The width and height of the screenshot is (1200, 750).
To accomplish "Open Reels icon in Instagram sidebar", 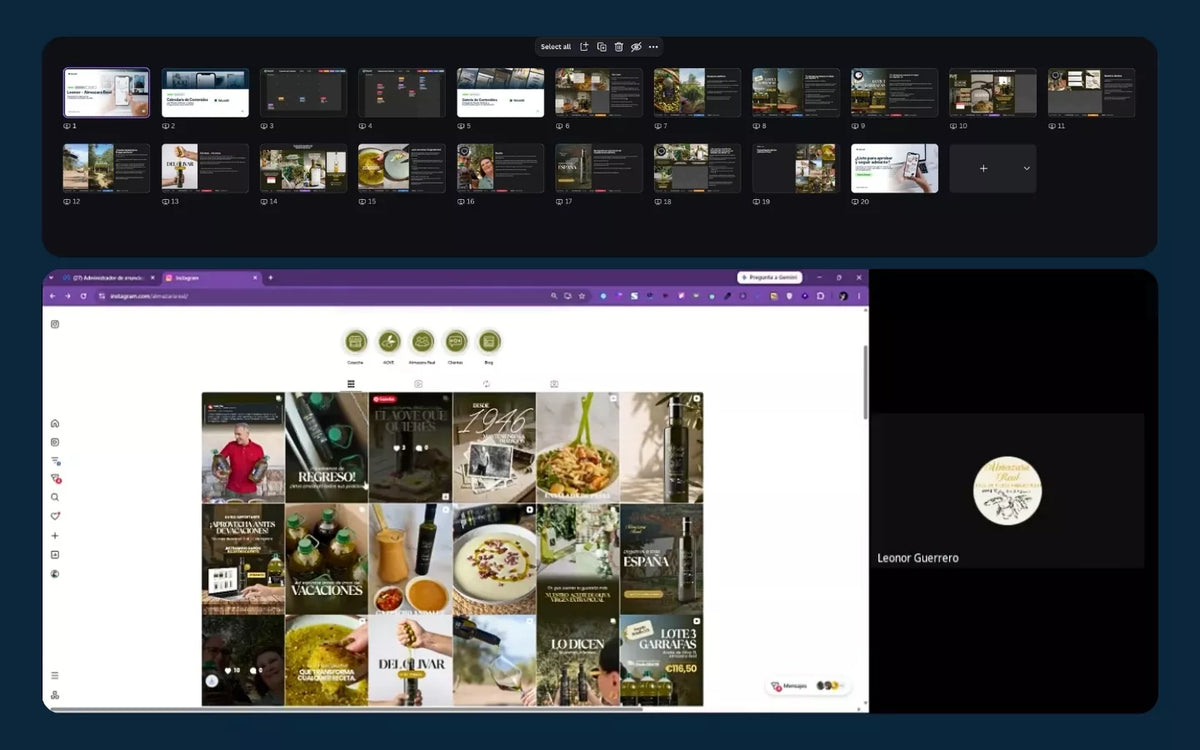I will (55, 442).
